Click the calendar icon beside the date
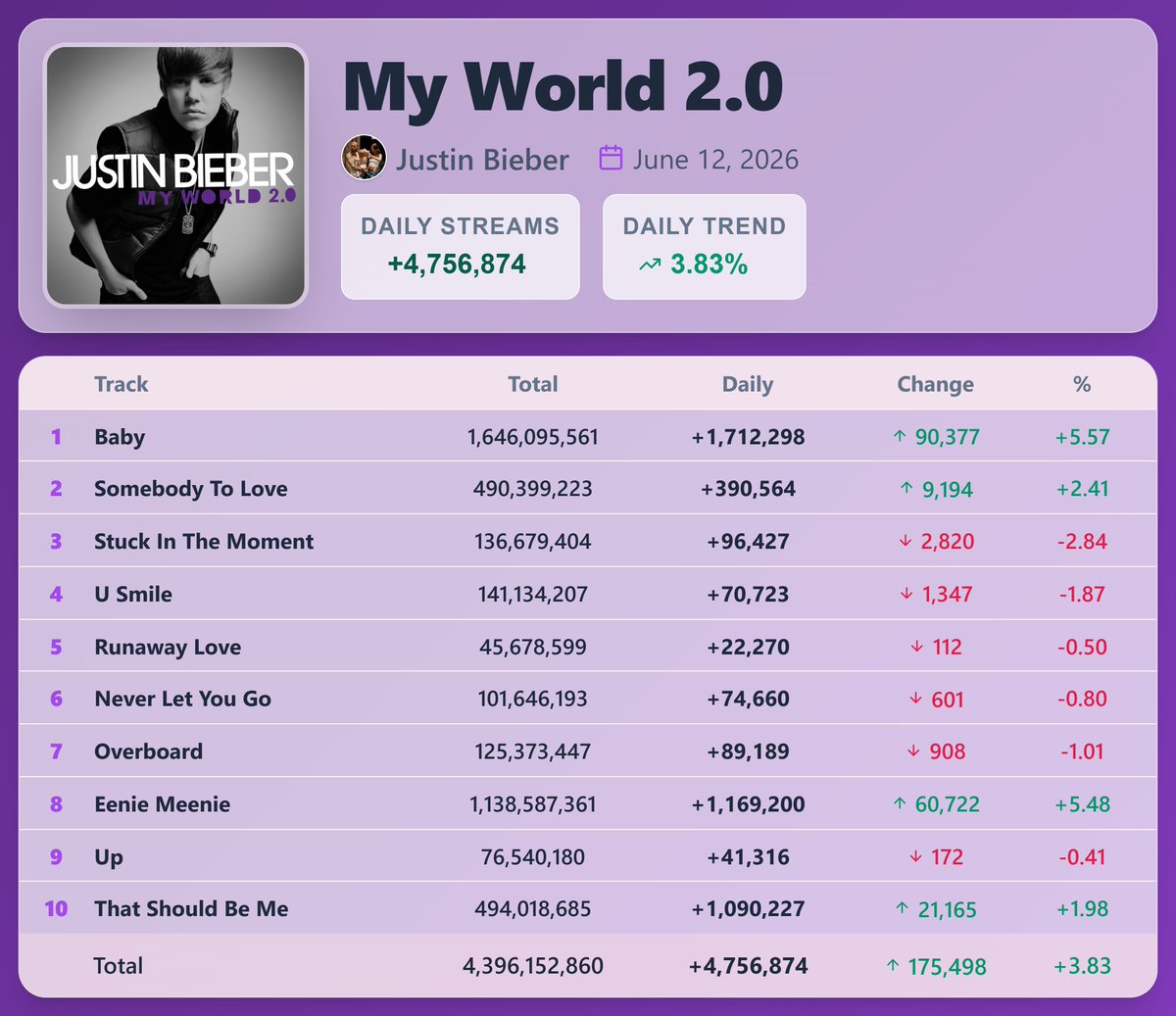 [x=611, y=158]
